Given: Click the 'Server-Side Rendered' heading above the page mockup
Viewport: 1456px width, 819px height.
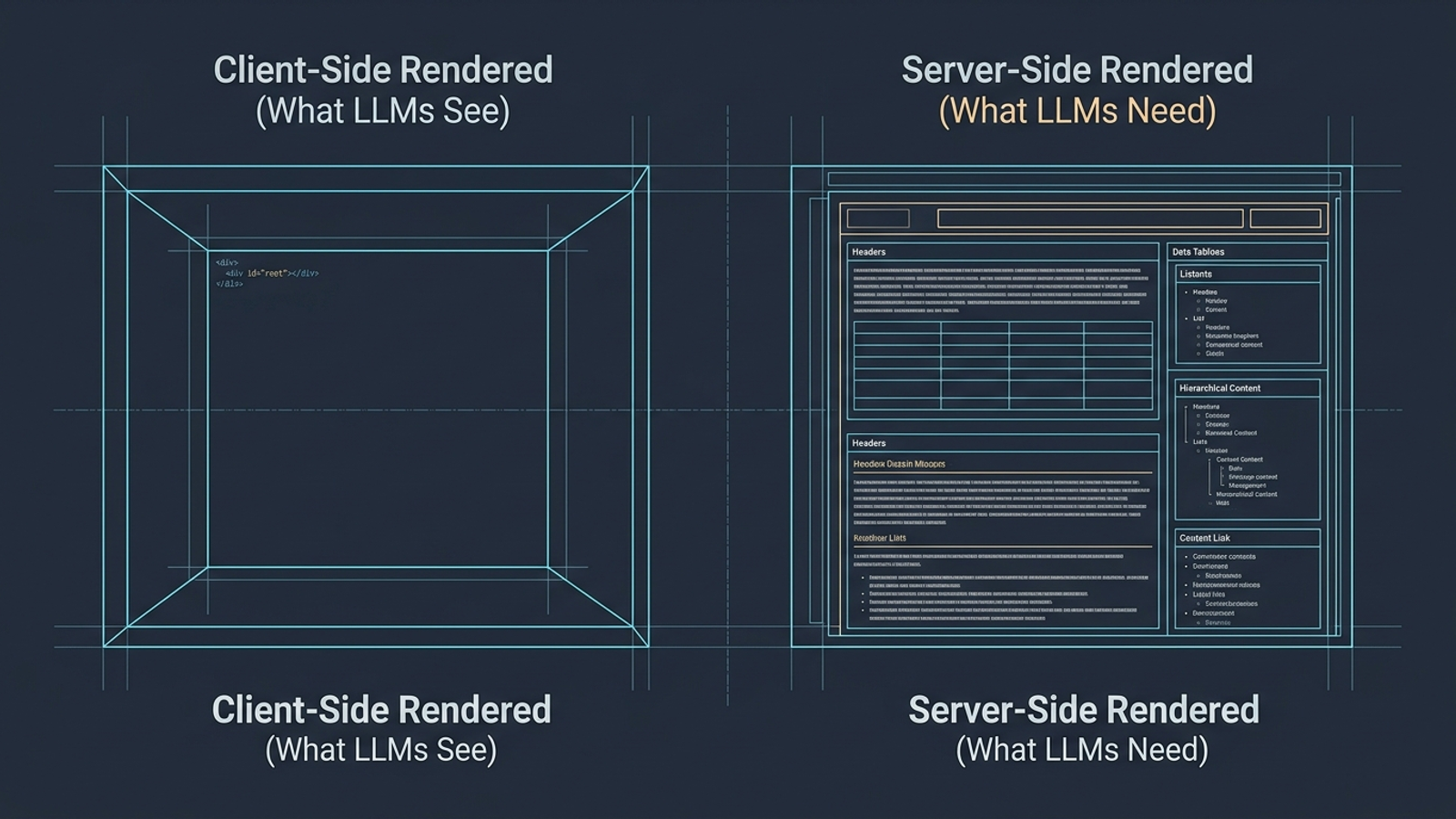Looking at the screenshot, I should tap(1077, 70).
